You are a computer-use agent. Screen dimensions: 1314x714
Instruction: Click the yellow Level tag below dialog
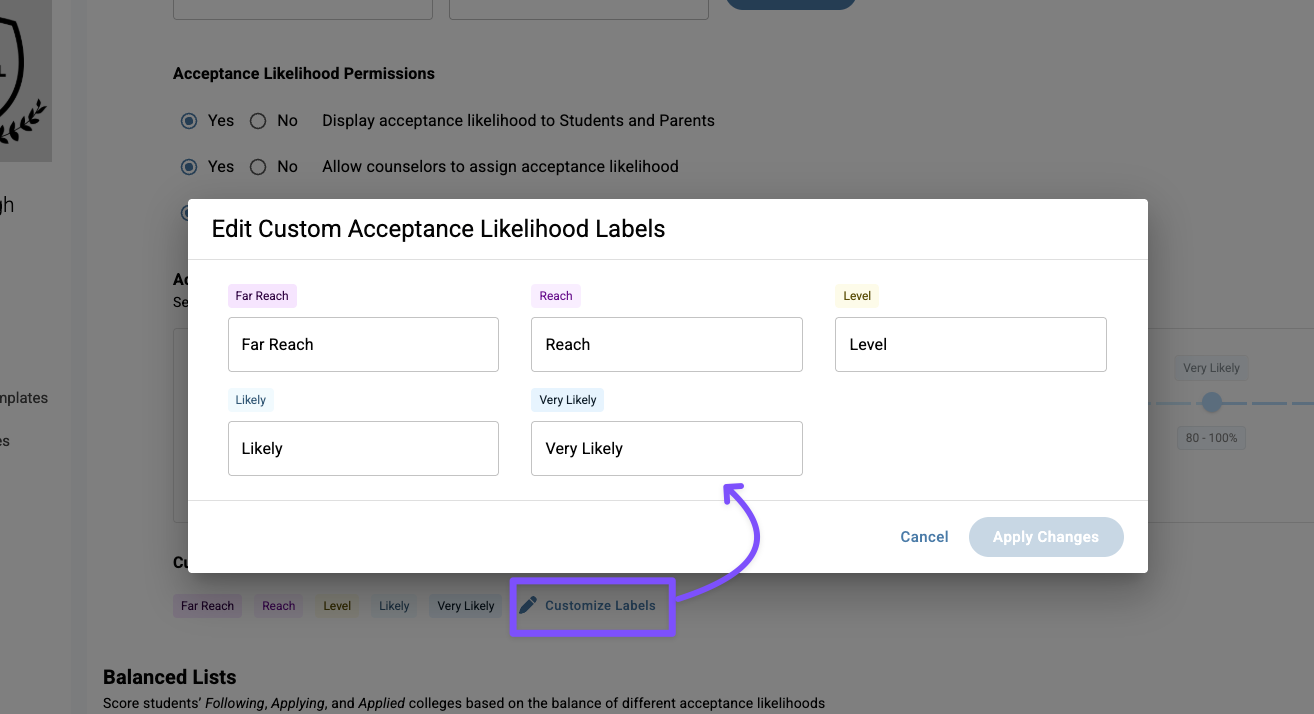[x=337, y=606]
